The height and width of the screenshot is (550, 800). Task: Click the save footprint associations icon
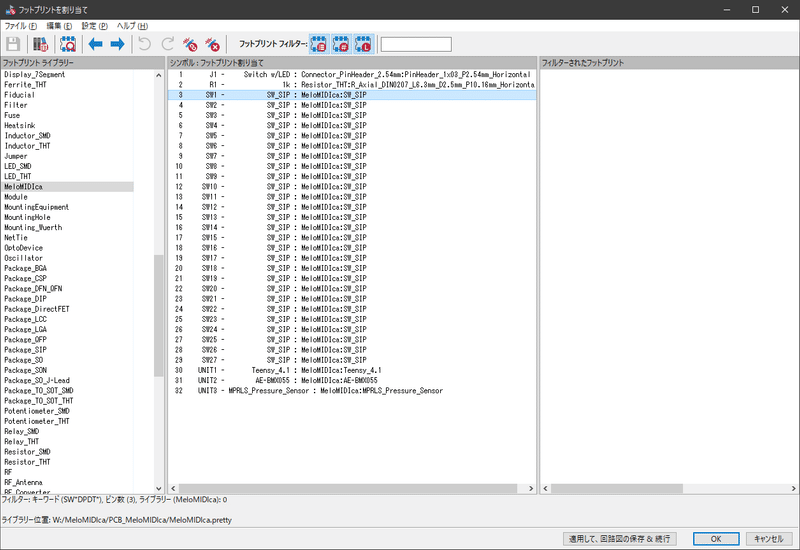tap(13, 44)
